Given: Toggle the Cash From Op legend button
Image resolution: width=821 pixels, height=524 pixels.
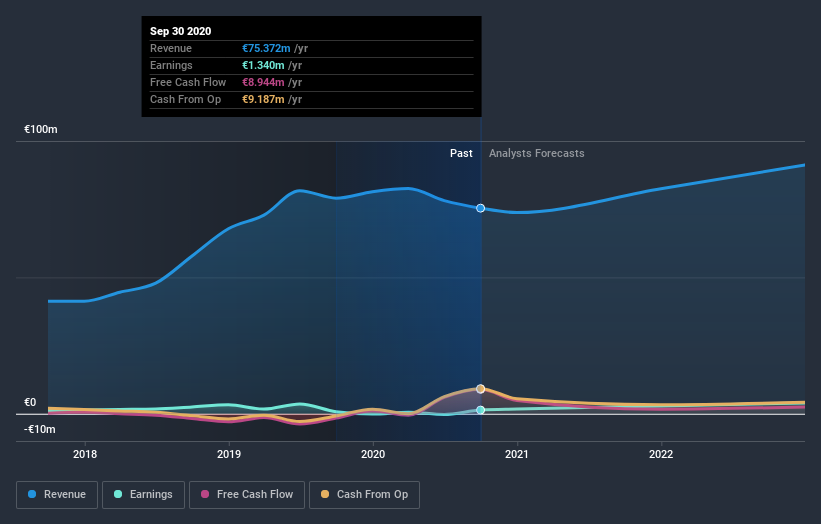Looking at the screenshot, I should pyautogui.click(x=364, y=495).
